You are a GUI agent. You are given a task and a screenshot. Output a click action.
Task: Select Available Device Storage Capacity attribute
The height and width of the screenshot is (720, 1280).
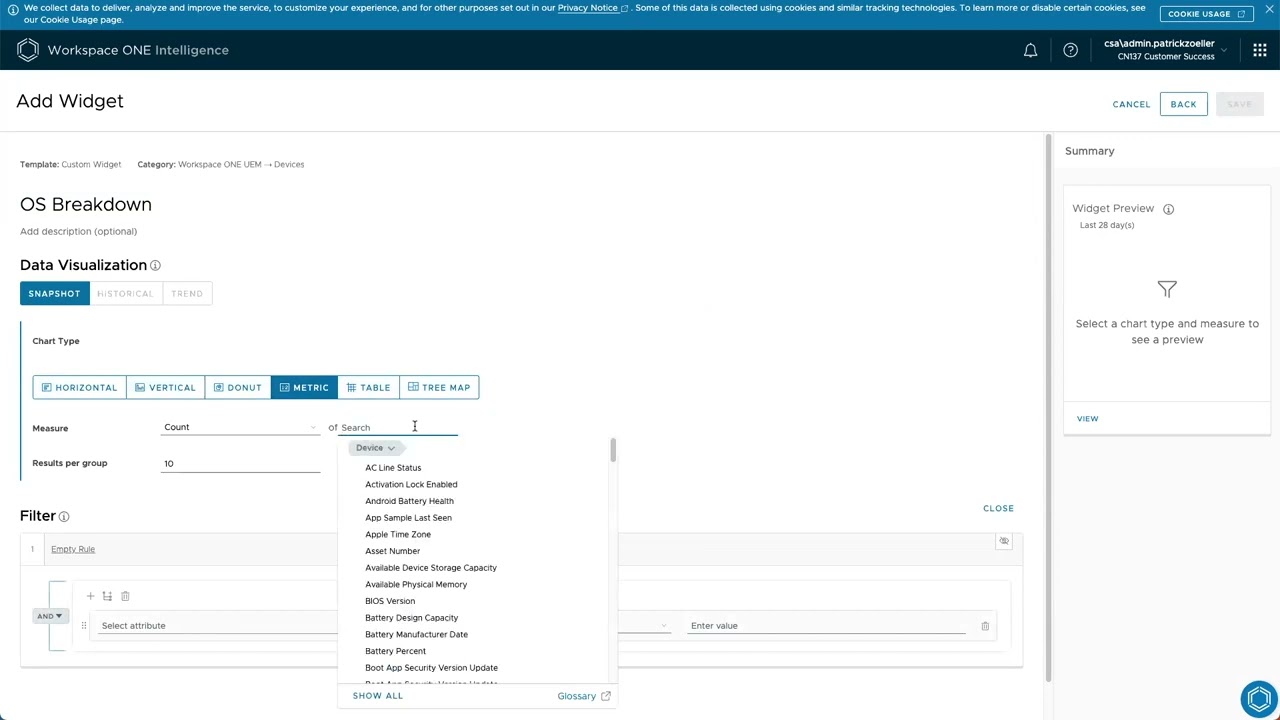tap(431, 568)
